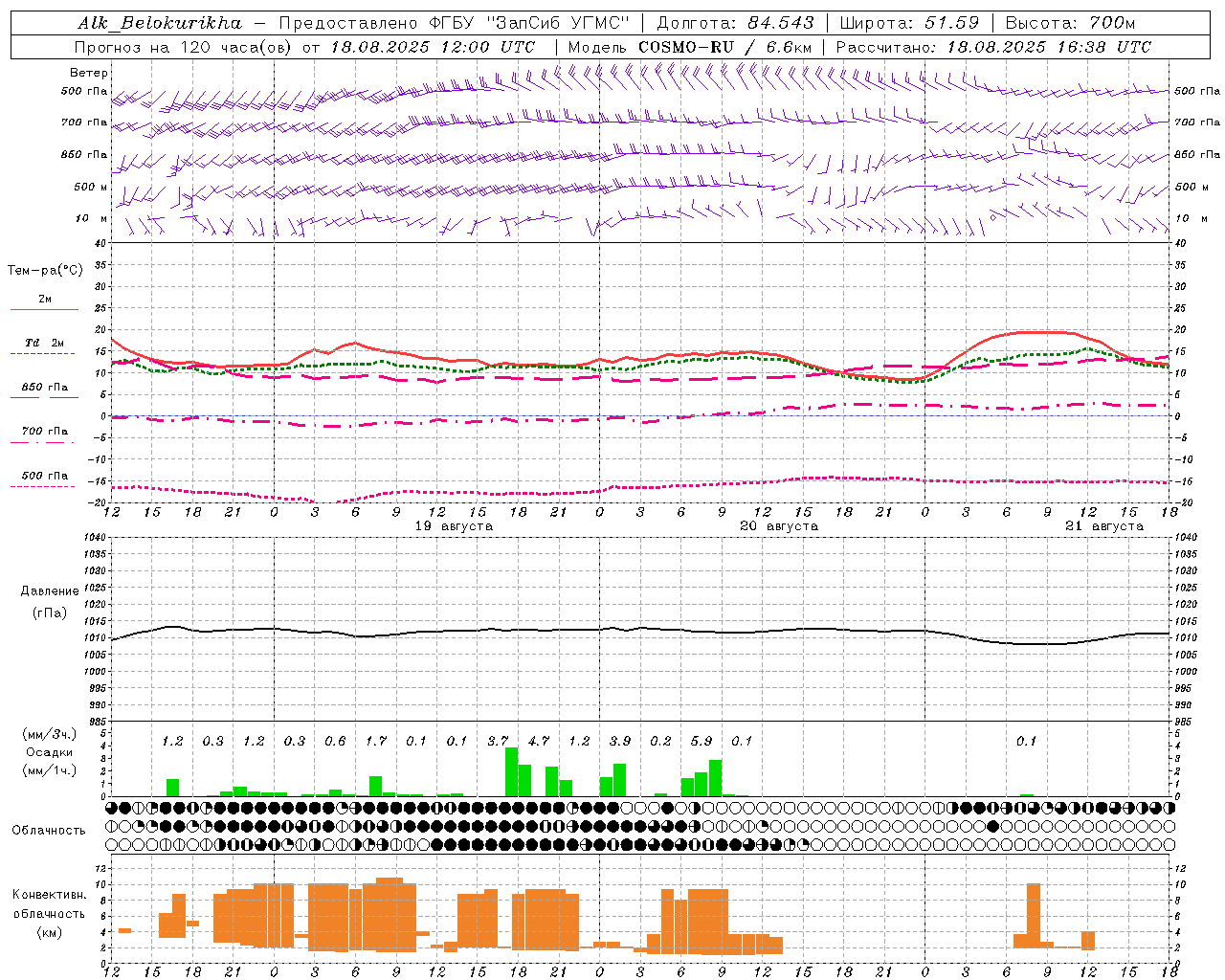Click the 3-hour precipitation value '5.9'
1225x980 pixels.
pos(702,741)
